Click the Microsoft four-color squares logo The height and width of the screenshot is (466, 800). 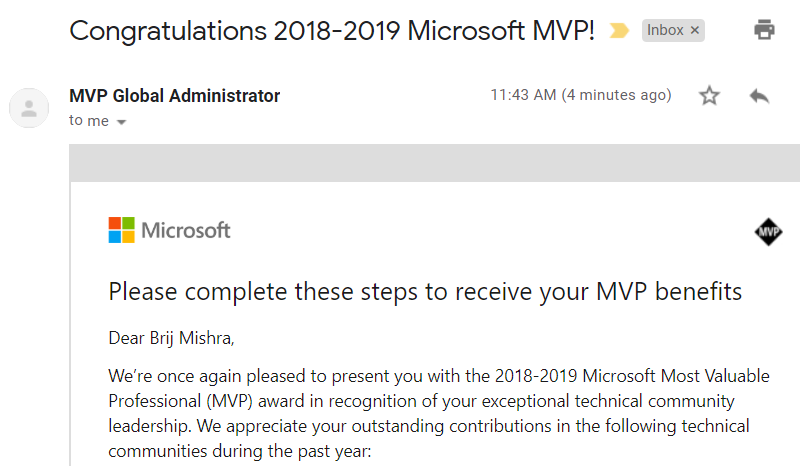121,230
